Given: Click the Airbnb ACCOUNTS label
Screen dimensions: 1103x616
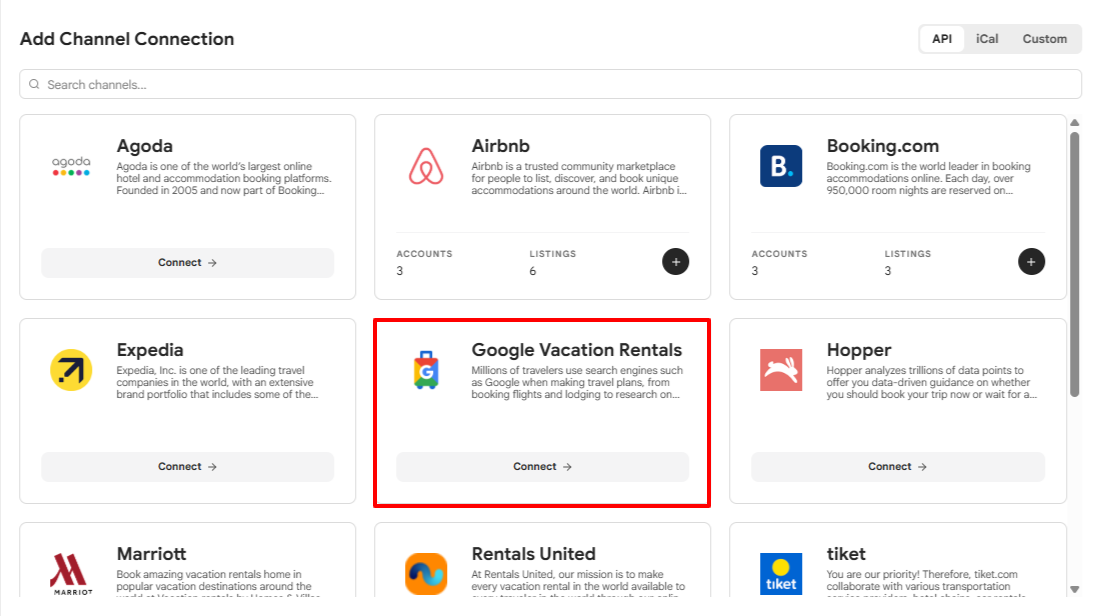Looking at the screenshot, I should point(424,254).
